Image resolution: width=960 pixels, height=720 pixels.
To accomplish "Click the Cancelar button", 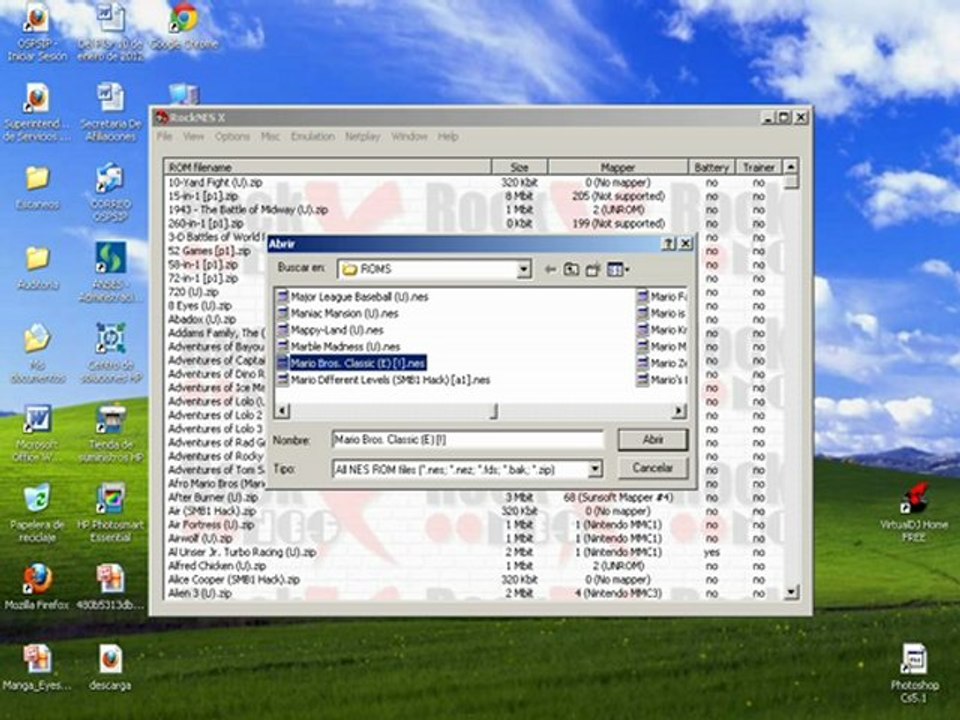I will 653,468.
